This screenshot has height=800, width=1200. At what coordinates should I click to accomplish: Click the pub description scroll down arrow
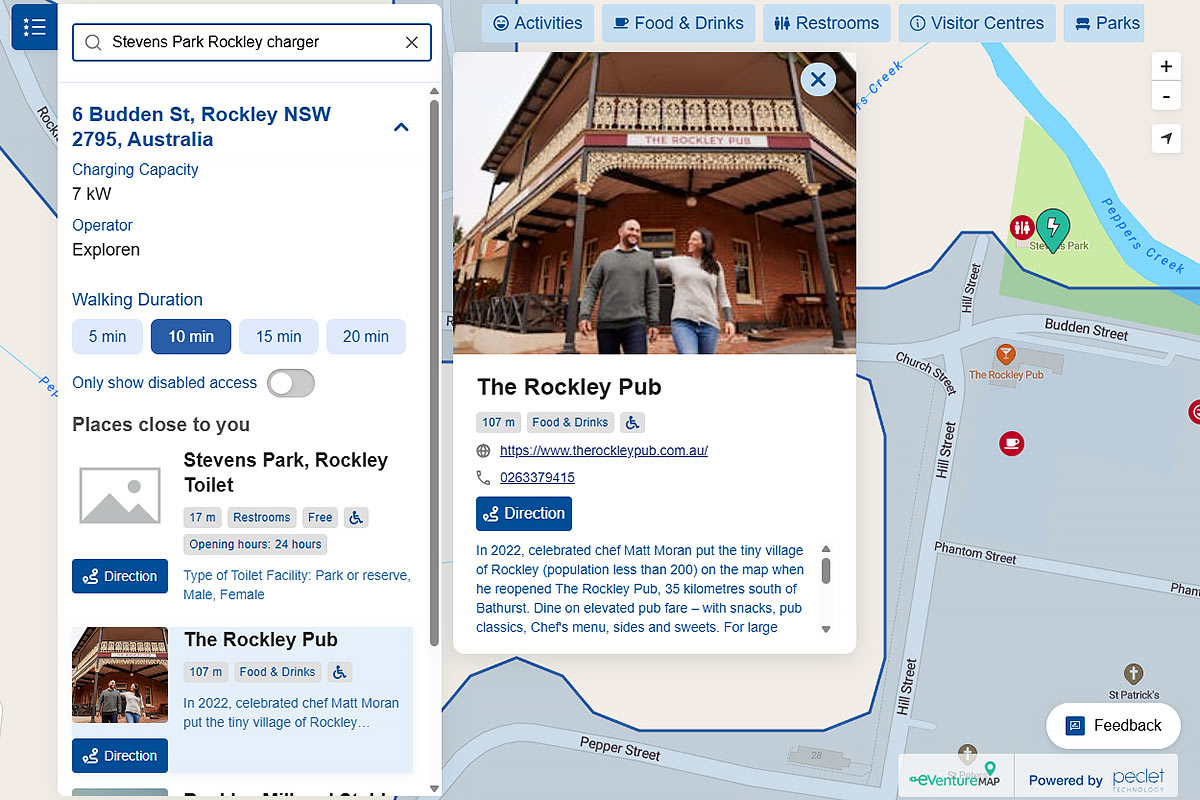click(x=826, y=629)
